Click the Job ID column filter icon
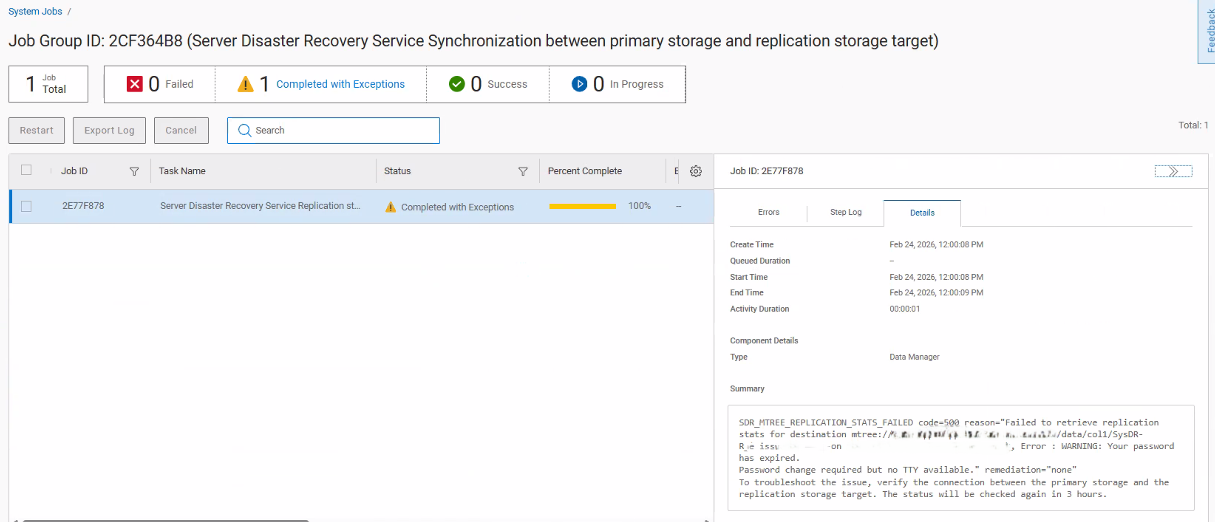Screen dimensions: 1215x522 pos(134,171)
